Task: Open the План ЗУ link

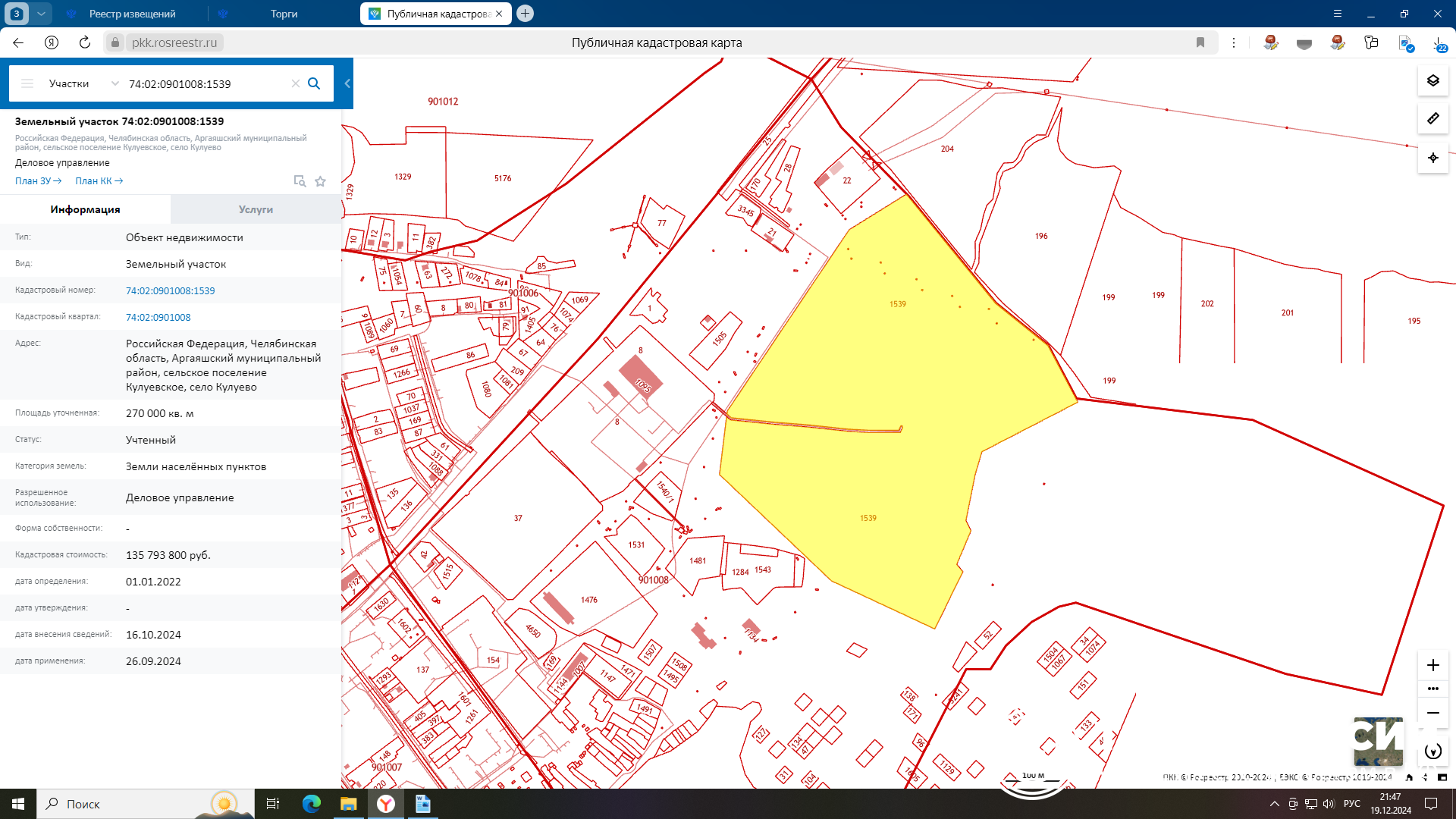Action: pos(38,181)
